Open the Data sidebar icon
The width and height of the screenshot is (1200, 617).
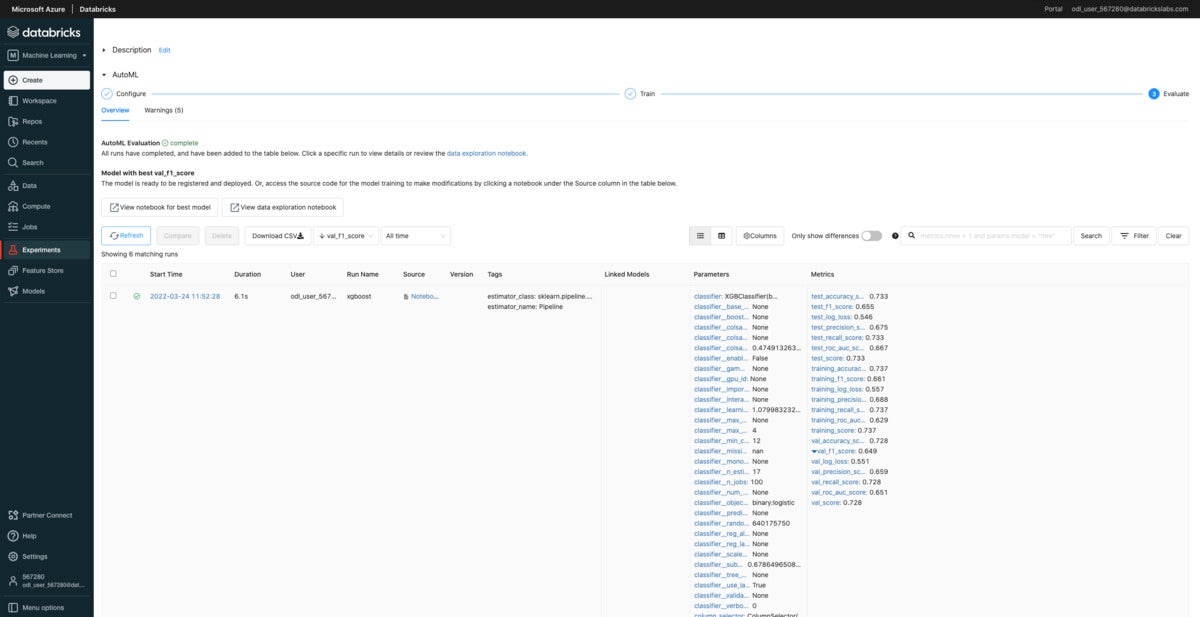pyautogui.click(x=13, y=186)
